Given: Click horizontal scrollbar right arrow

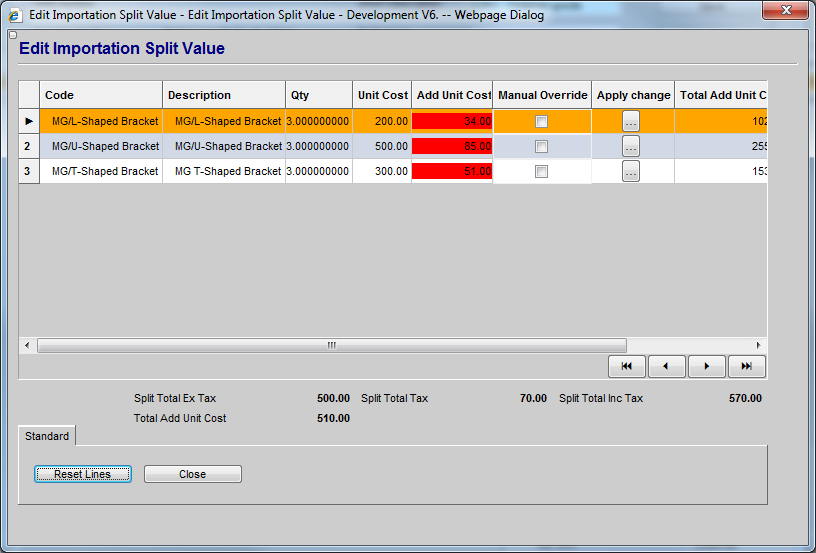Looking at the screenshot, I should [x=759, y=345].
